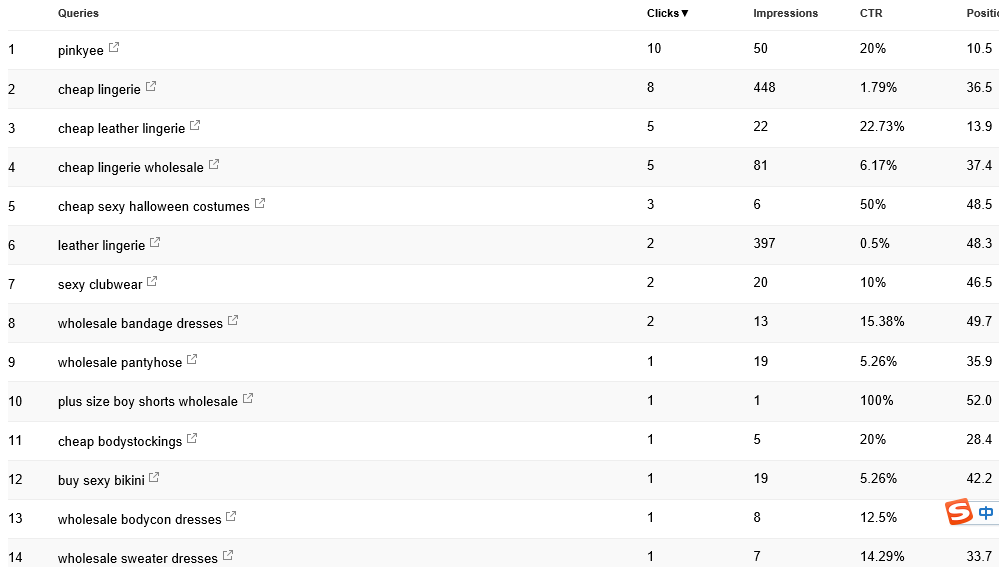Open external link icon beside cheap lingerie
The height and width of the screenshot is (567, 999).
click(151, 86)
